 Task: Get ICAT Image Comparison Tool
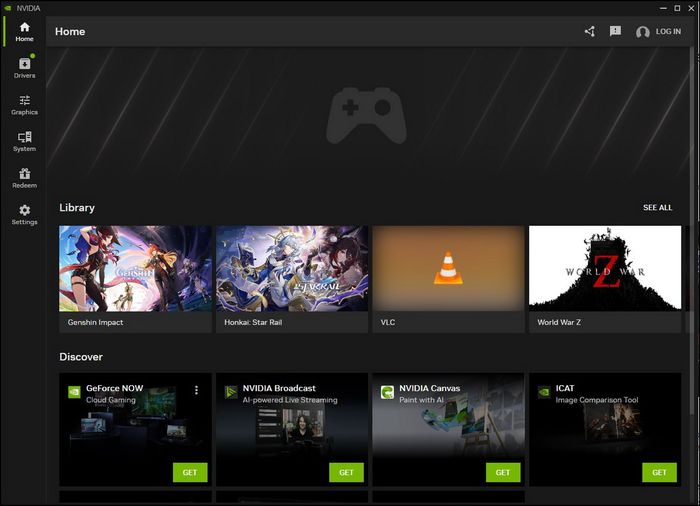click(659, 473)
